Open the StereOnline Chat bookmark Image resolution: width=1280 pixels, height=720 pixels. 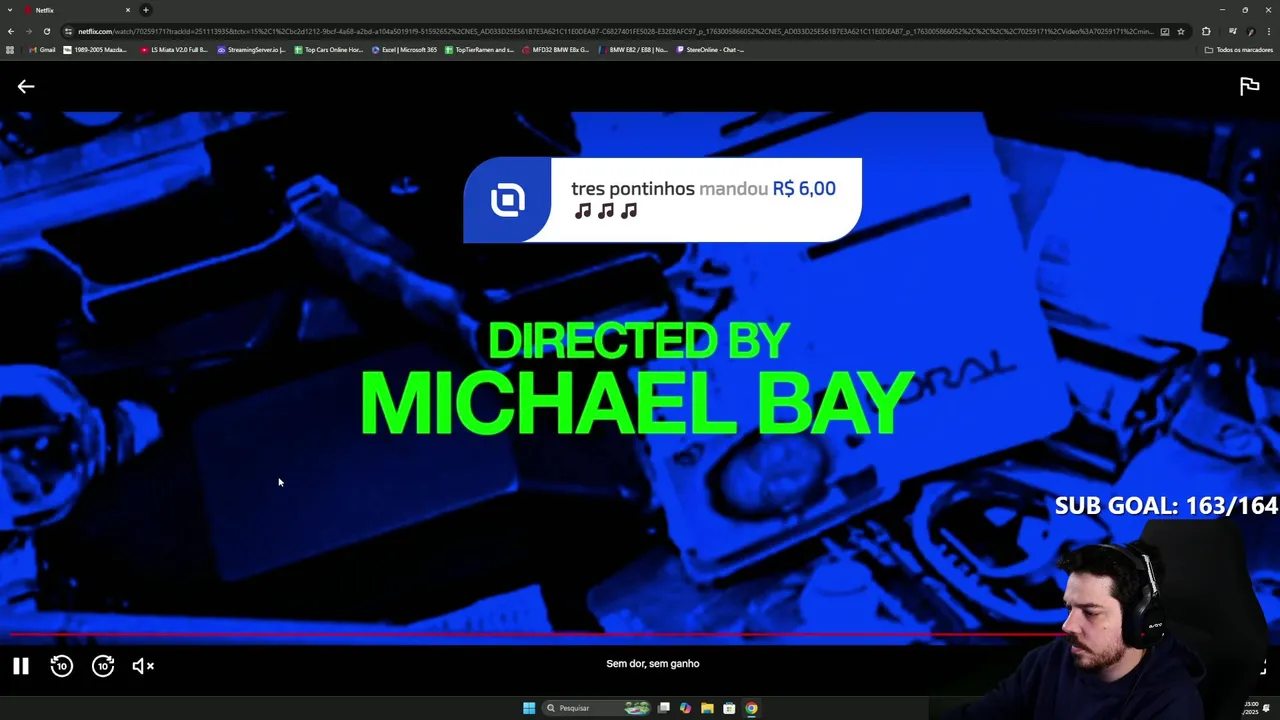(x=710, y=49)
